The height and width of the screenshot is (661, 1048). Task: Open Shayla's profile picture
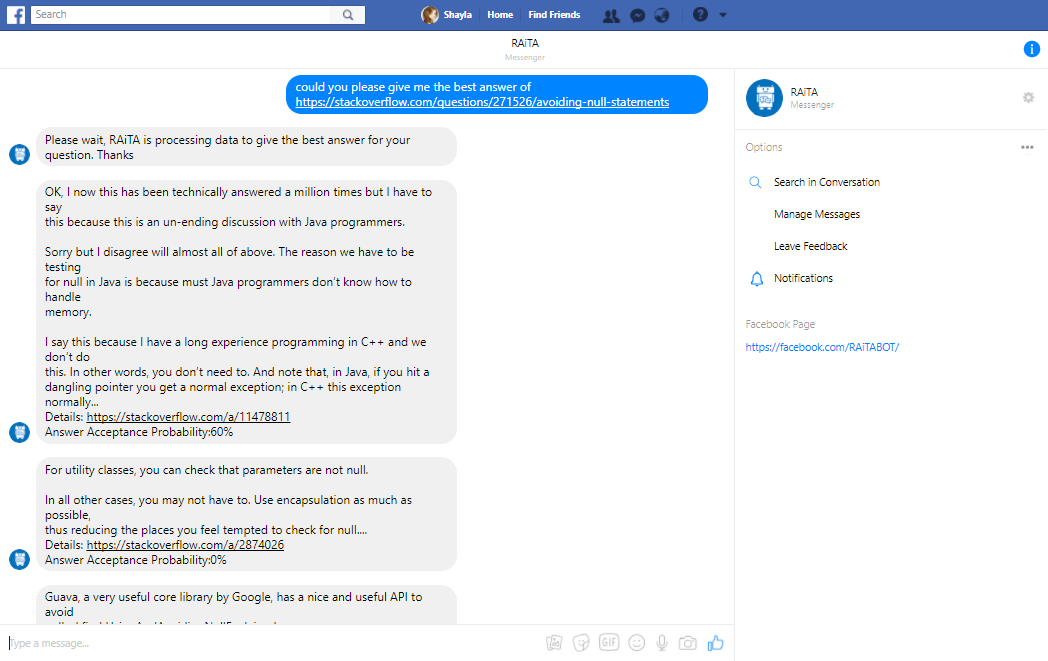(x=430, y=15)
